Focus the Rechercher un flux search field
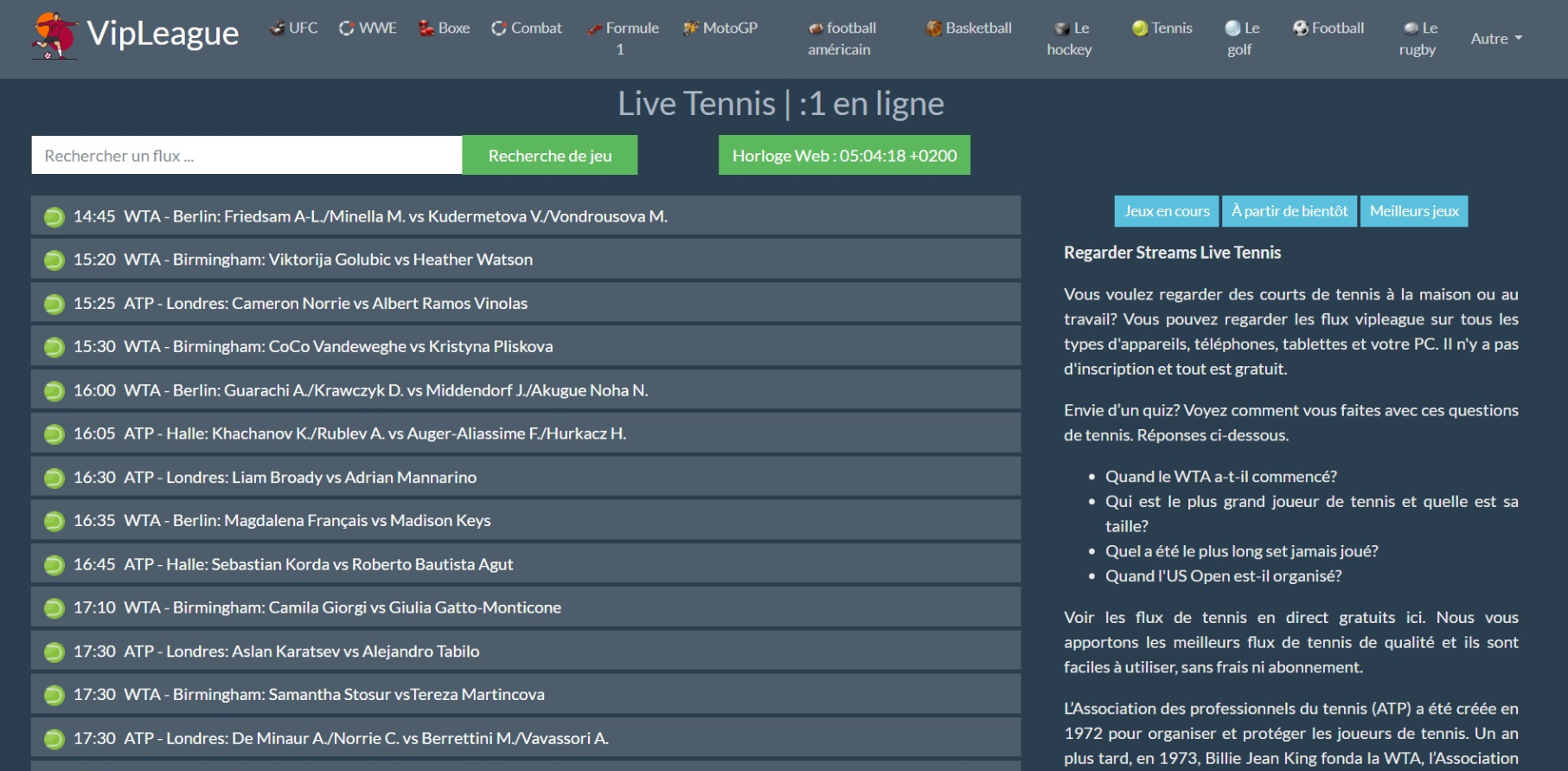Image resolution: width=1568 pixels, height=771 pixels. (x=246, y=155)
